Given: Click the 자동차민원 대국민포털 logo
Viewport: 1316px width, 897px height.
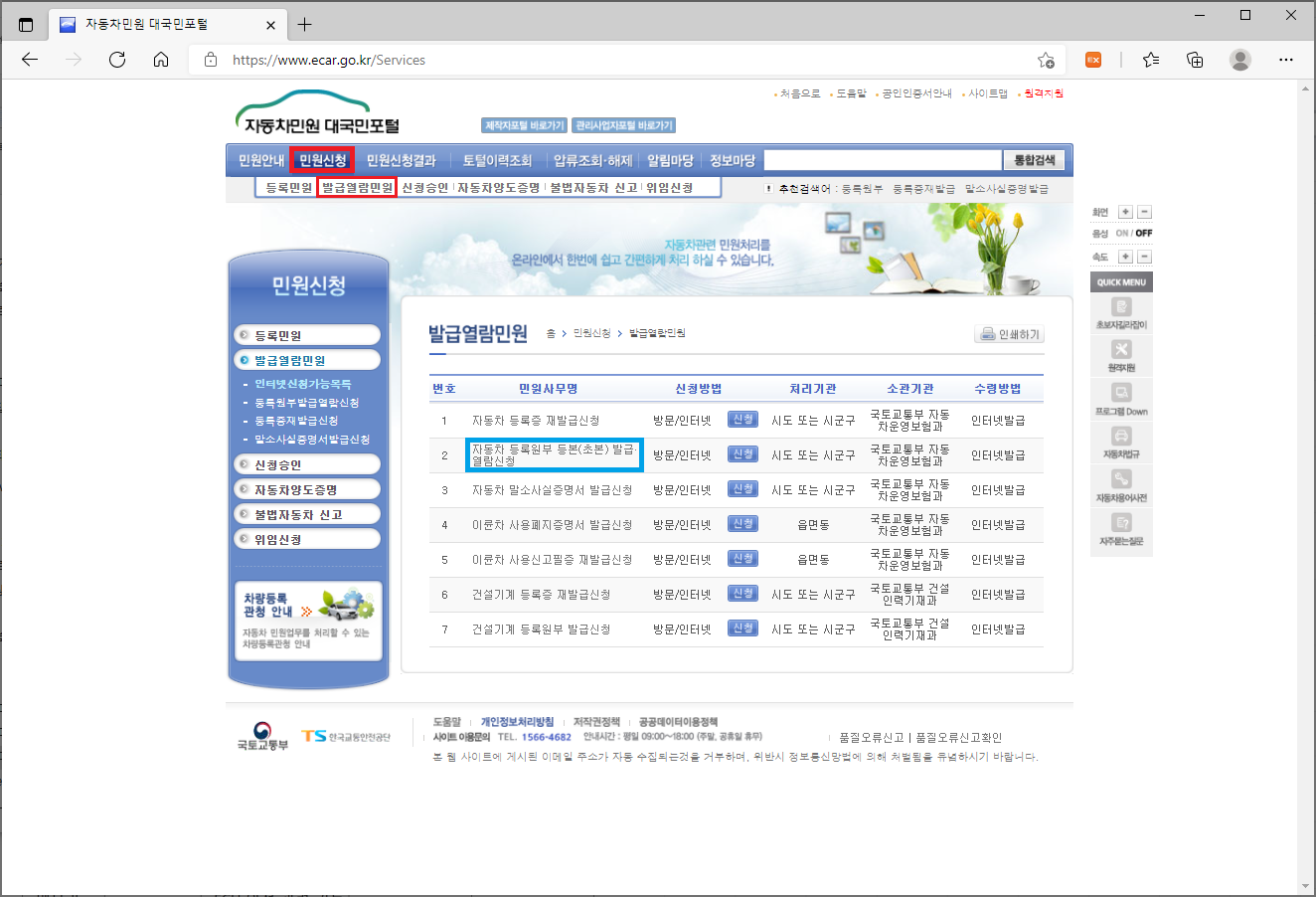Looking at the screenshot, I should 316,111.
